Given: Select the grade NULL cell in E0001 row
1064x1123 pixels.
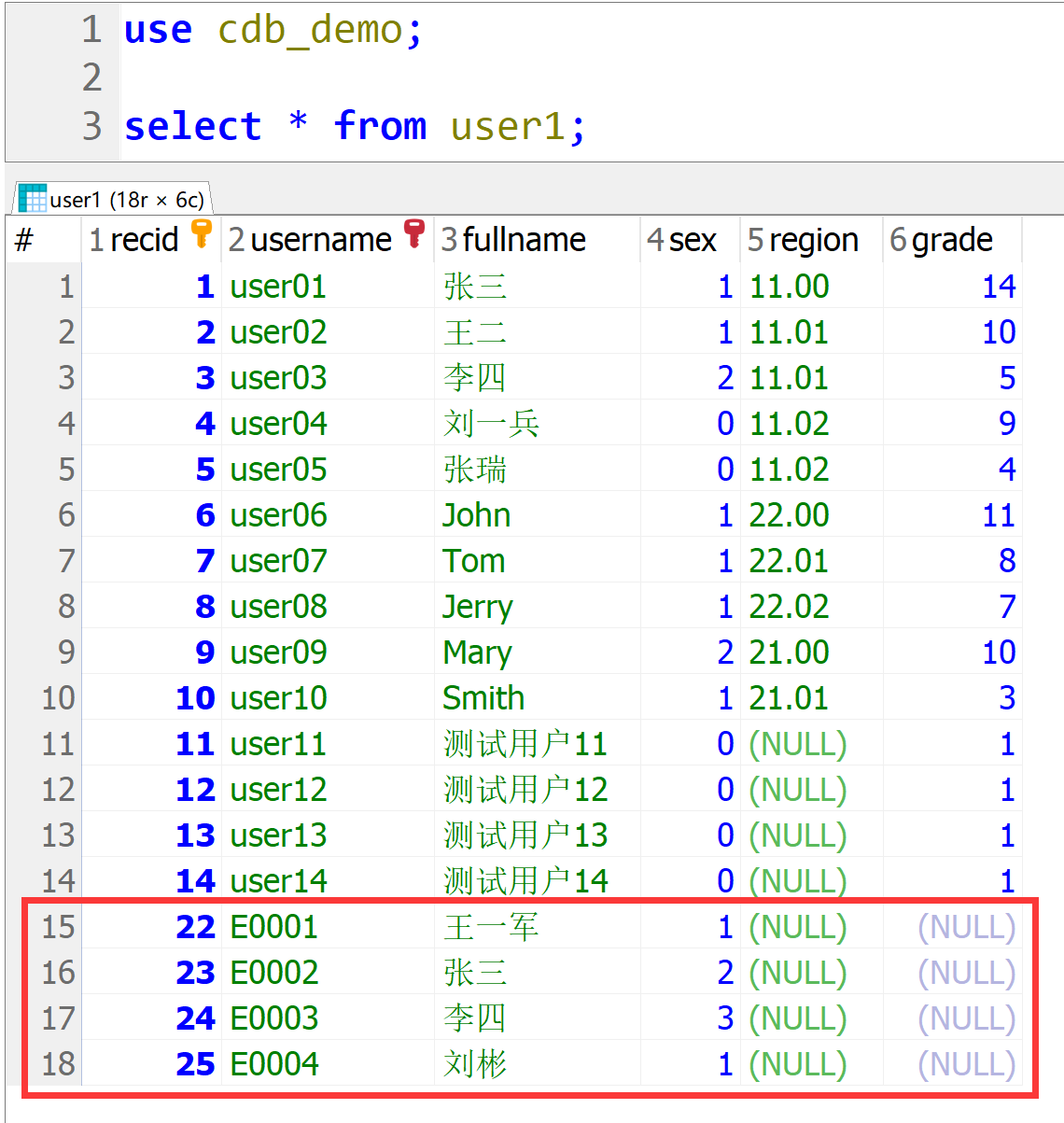Looking at the screenshot, I should coord(966,927).
